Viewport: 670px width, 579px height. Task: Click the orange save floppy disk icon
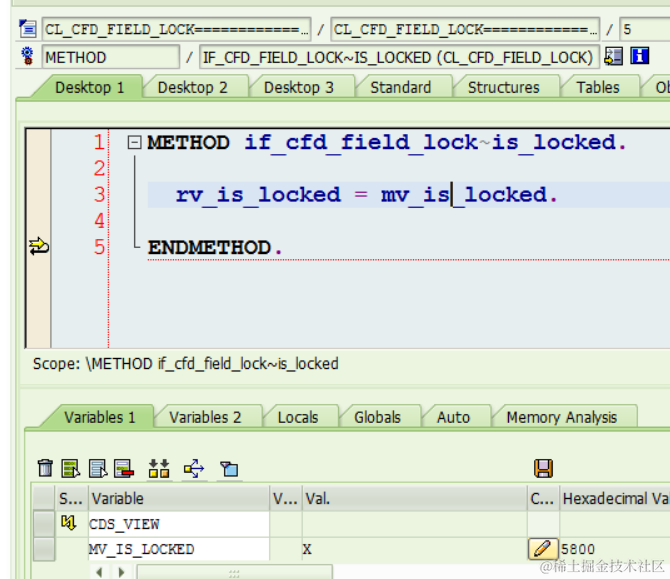(x=543, y=468)
